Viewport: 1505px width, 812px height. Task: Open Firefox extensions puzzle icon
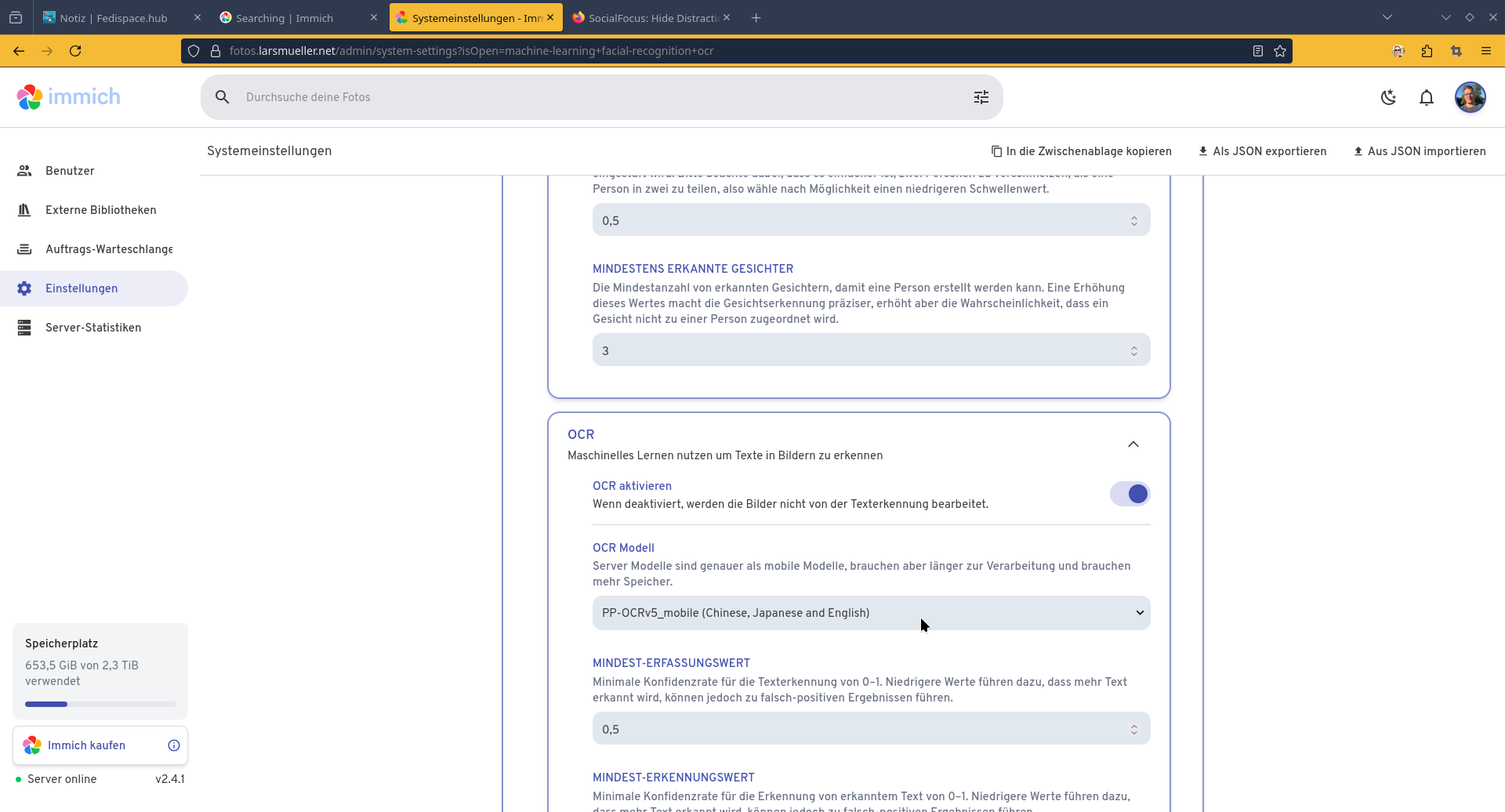pos(1427,51)
